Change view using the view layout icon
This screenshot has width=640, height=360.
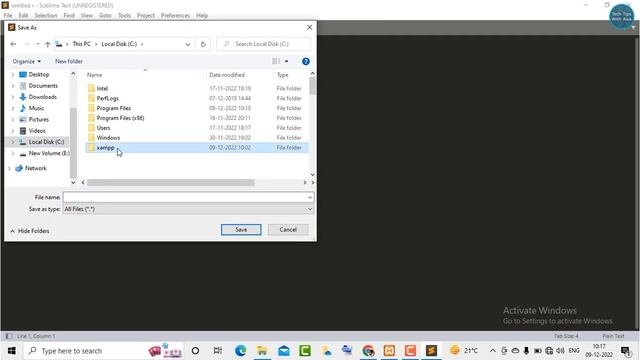click(x=276, y=61)
